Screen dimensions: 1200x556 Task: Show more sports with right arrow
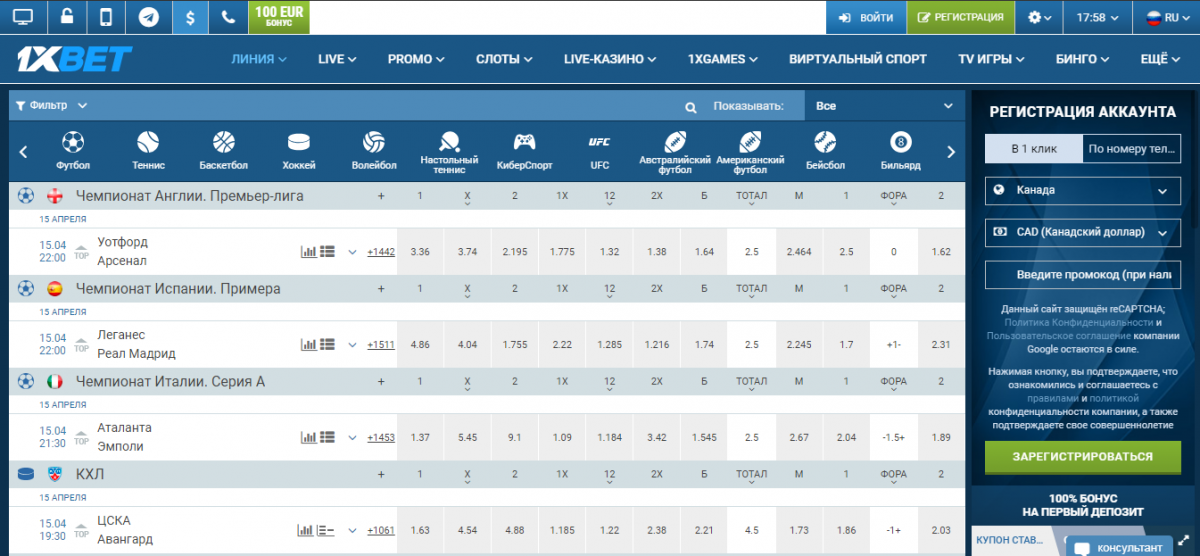(x=952, y=152)
